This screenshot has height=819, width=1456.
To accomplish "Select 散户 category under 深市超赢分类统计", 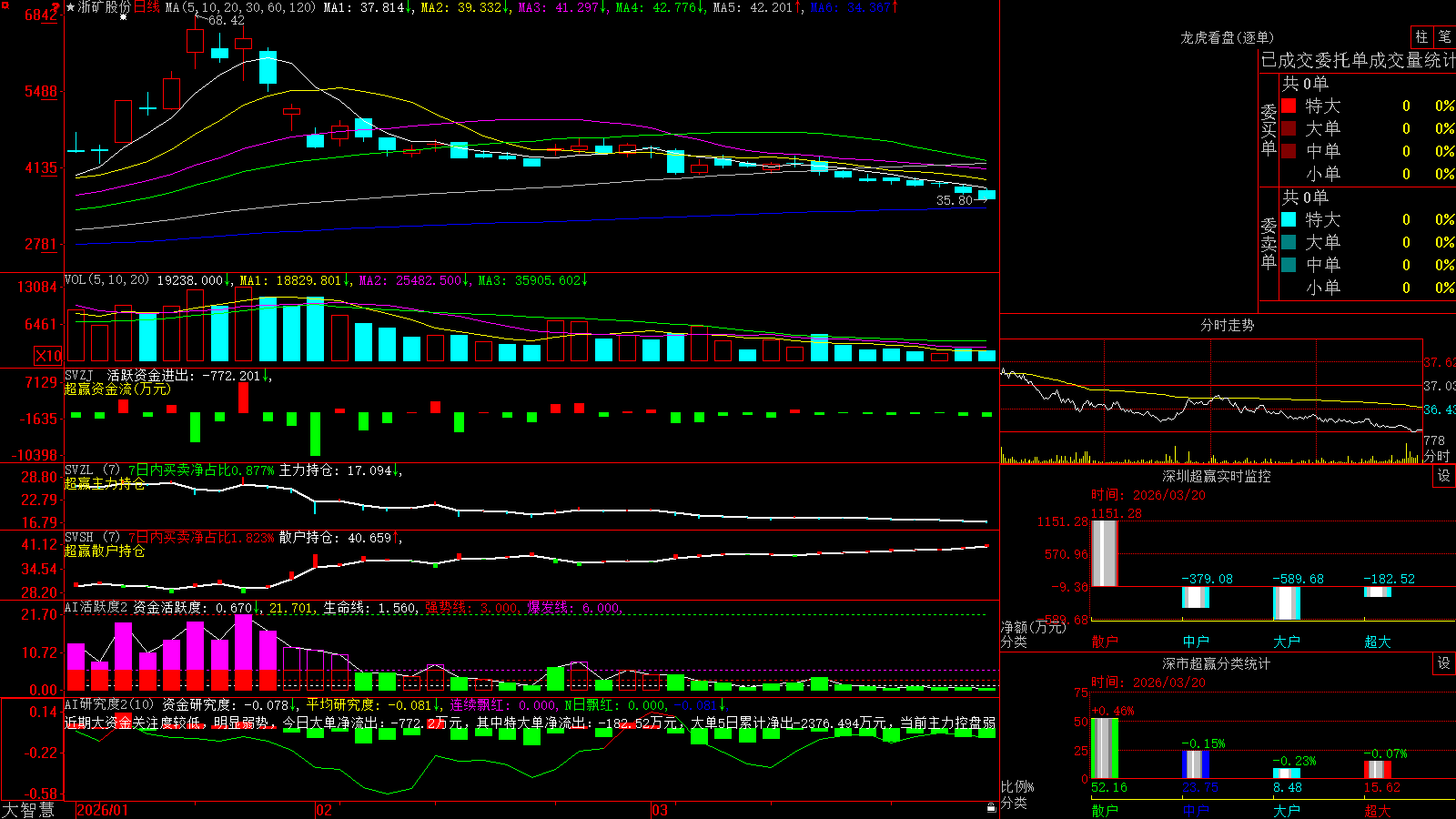I will tap(1105, 810).
